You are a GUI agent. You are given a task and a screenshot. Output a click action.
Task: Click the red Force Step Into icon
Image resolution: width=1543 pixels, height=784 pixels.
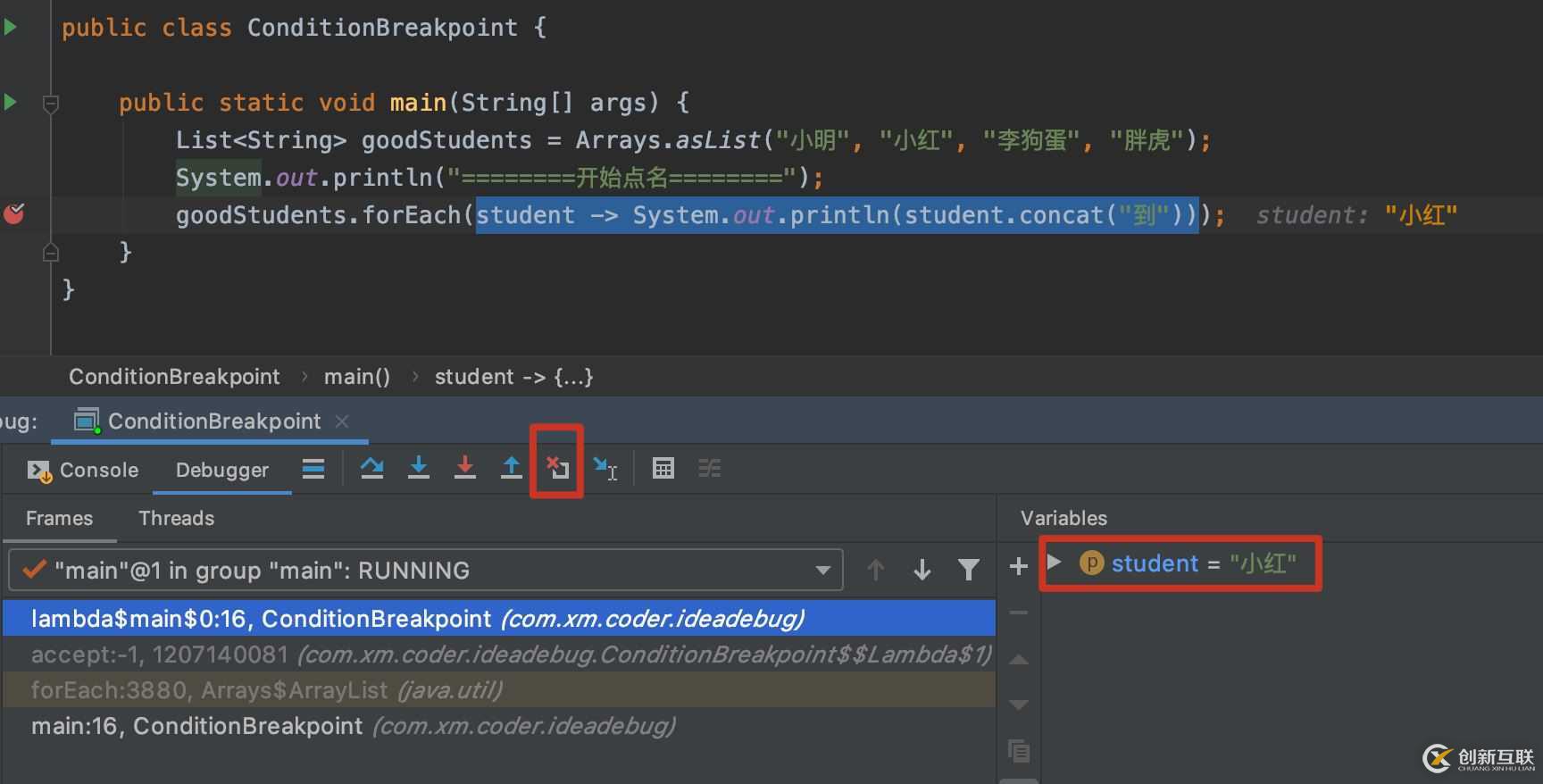465,468
